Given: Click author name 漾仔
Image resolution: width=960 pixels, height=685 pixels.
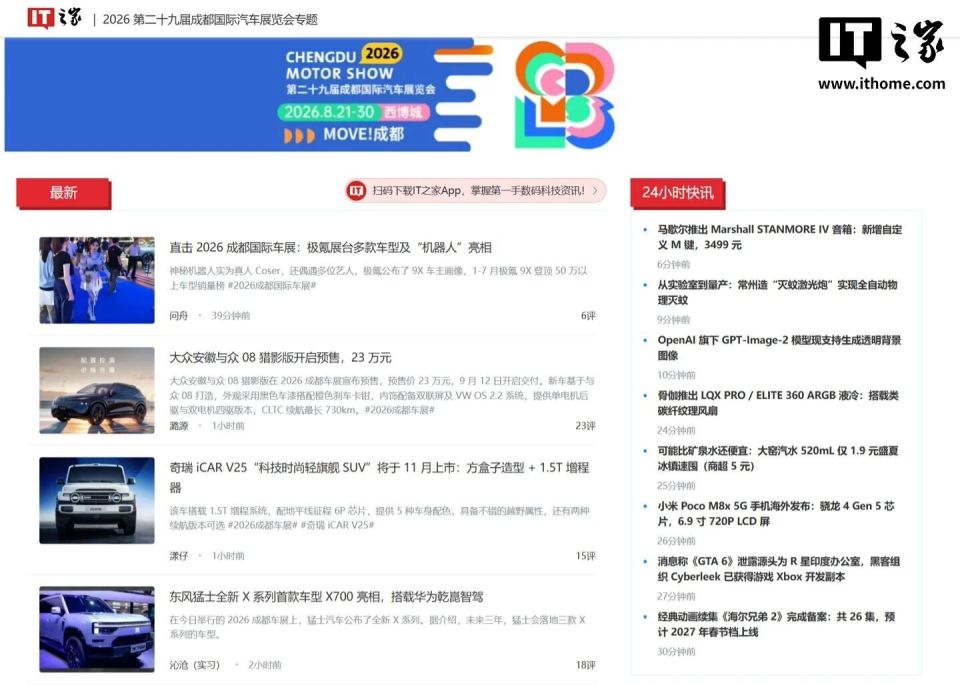Looking at the screenshot, I should click(179, 556).
